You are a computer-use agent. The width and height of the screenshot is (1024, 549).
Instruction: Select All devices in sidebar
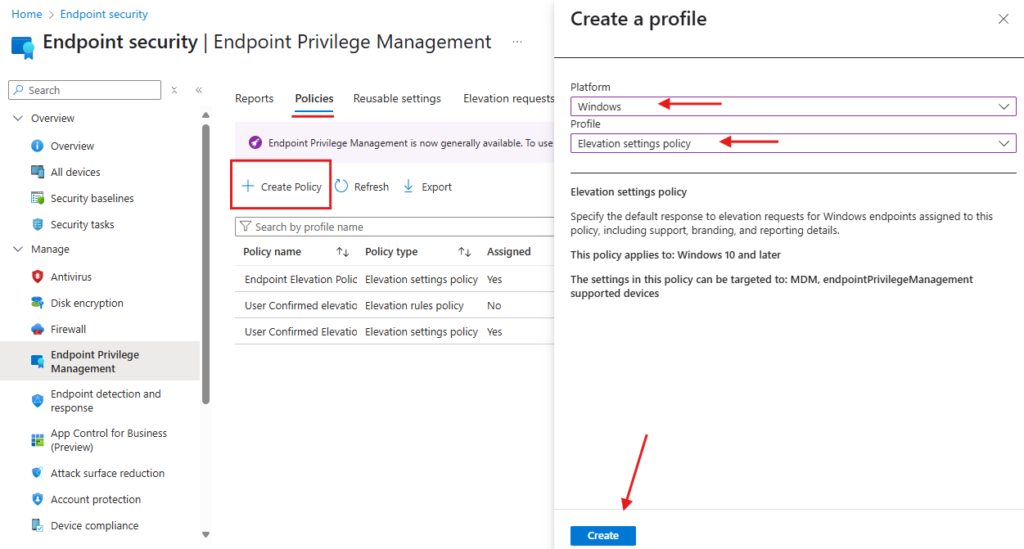coord(75,172)
